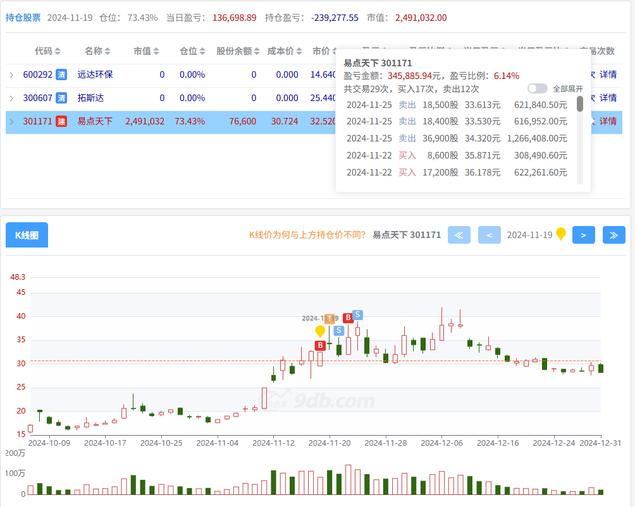Switch to the K线图 tab
Screen dimensions: 635x507
click(x=27, y=235)
